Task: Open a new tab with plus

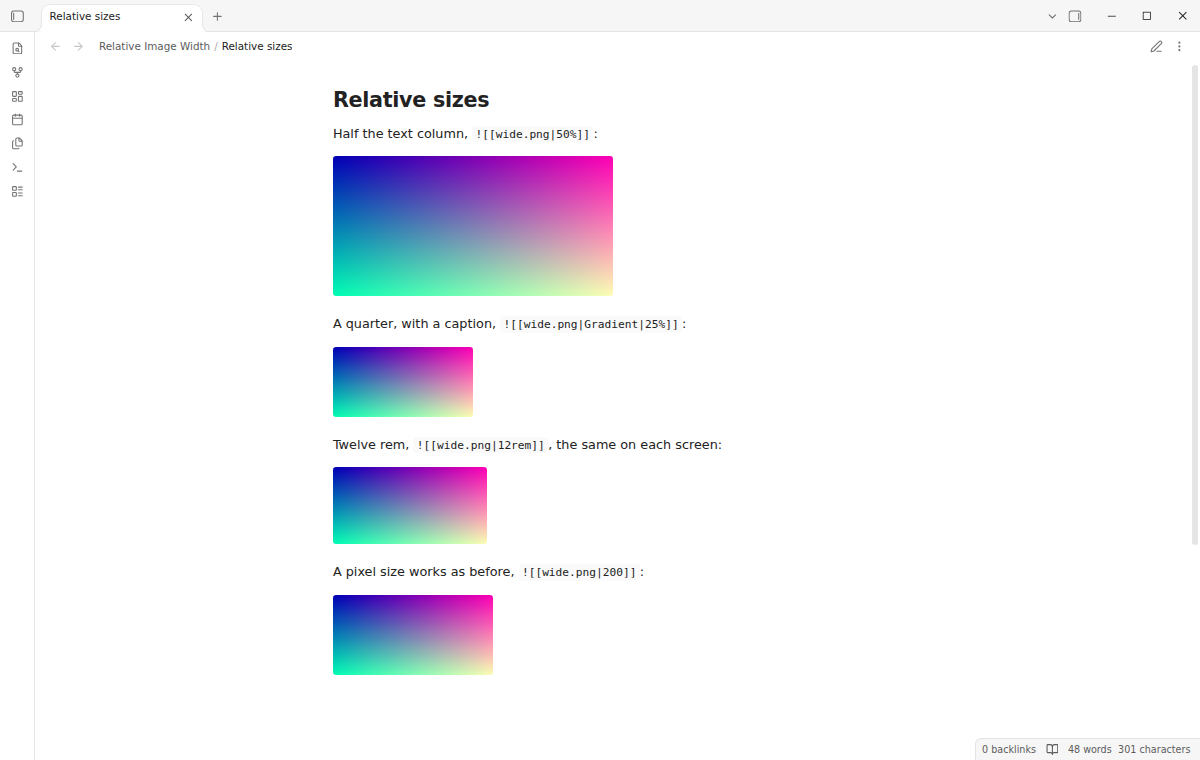Action: [217, 16]
